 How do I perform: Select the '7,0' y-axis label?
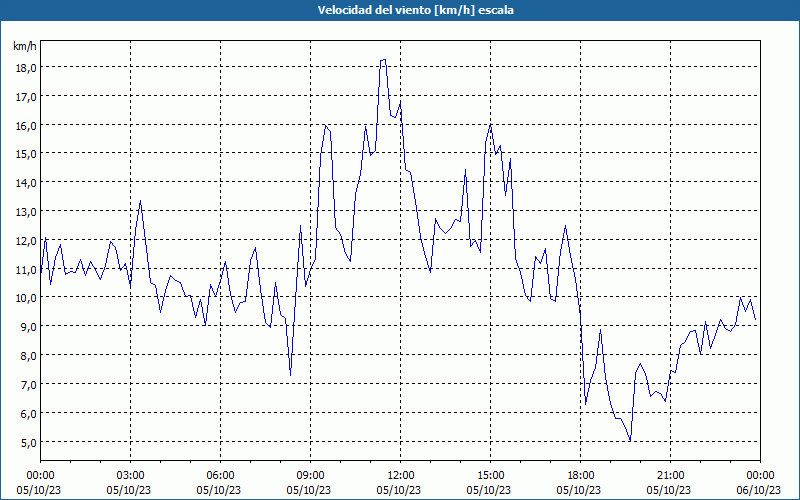click(x=28, y=384)
